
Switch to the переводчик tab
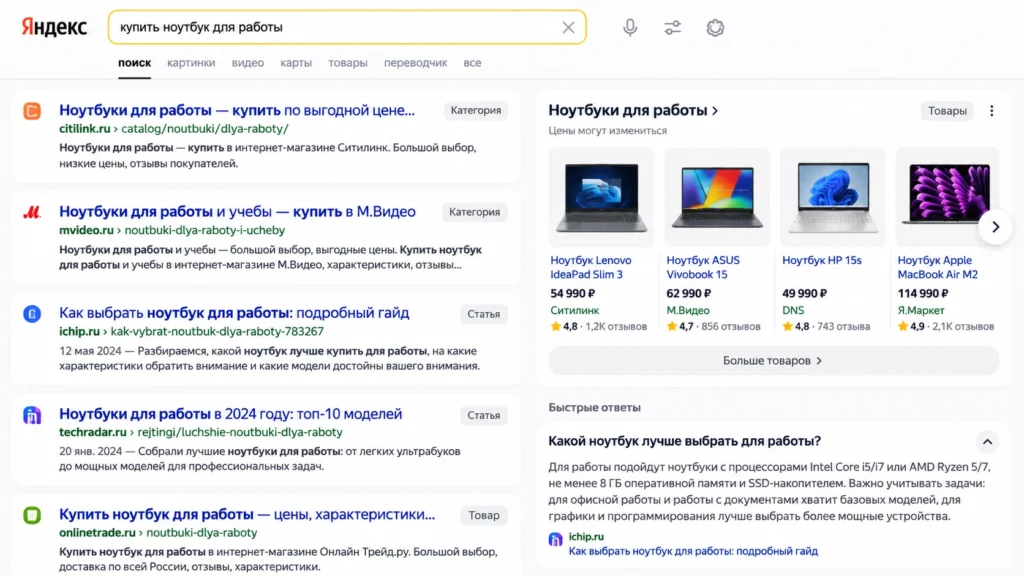[415, 63]
